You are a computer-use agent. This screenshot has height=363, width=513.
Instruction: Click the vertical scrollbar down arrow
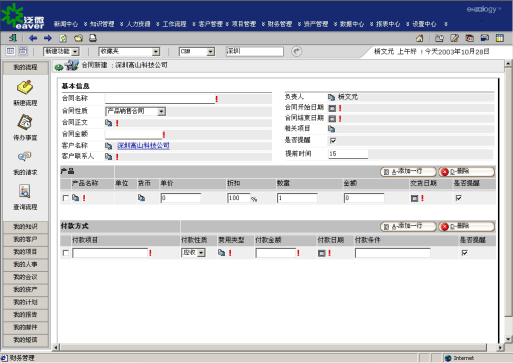tap(508, 339)
